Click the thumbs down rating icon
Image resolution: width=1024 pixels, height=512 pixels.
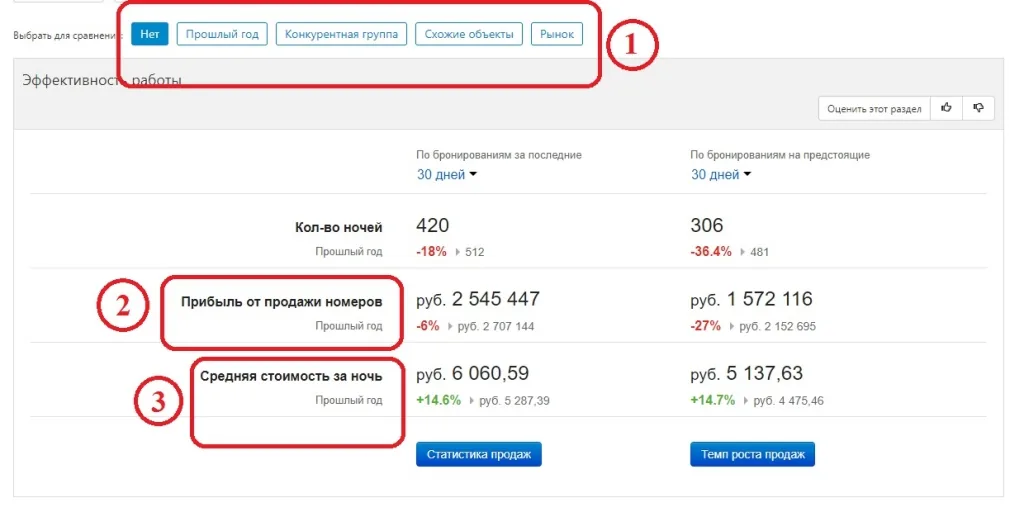coord(978,108)
